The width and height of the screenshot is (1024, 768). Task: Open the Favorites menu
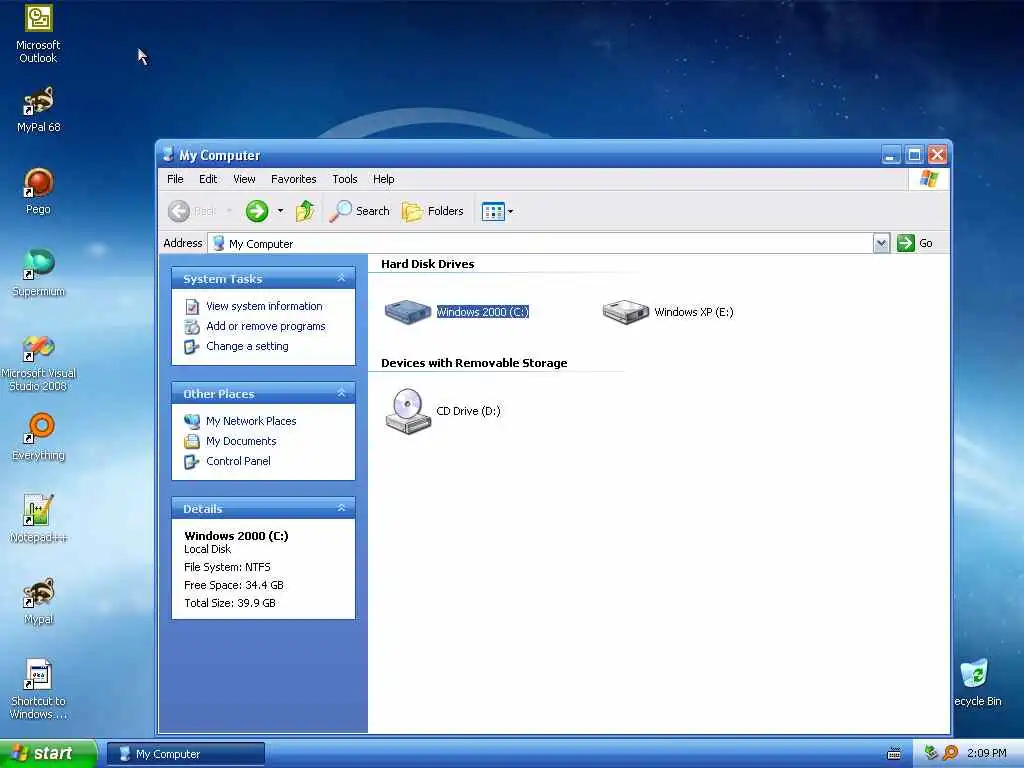[294, 179]
